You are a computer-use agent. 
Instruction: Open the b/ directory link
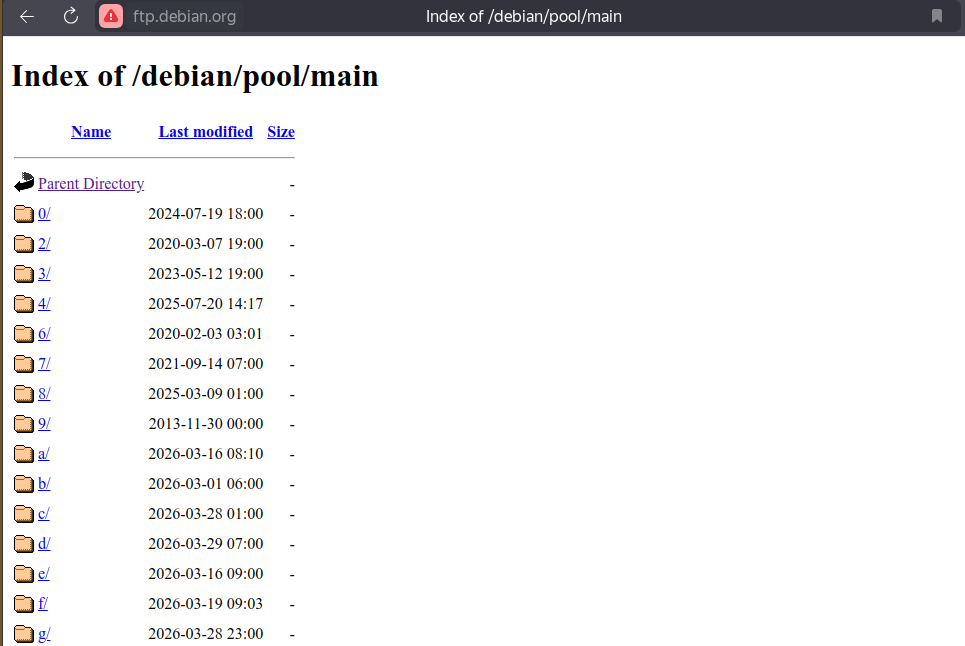pyautogui.click(x=44, y=484)
